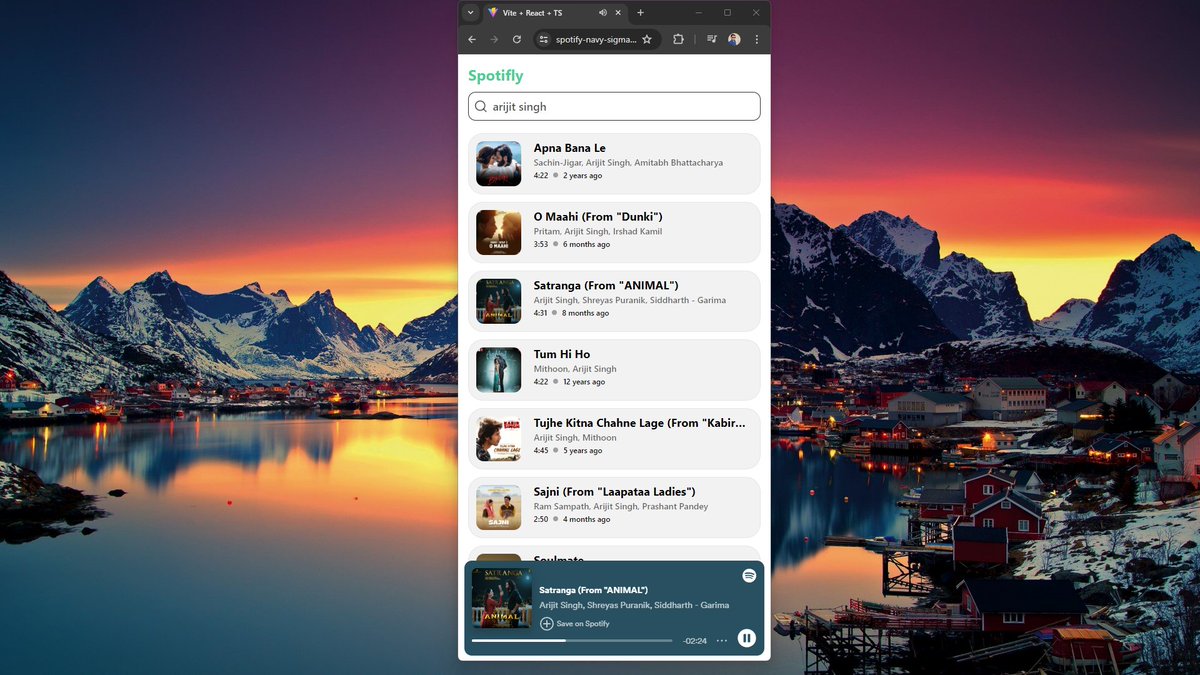Viewport: 1200px width, 675px height.
Task: Go forward using the Chrome forward arrow
Action: coord(494,39)
